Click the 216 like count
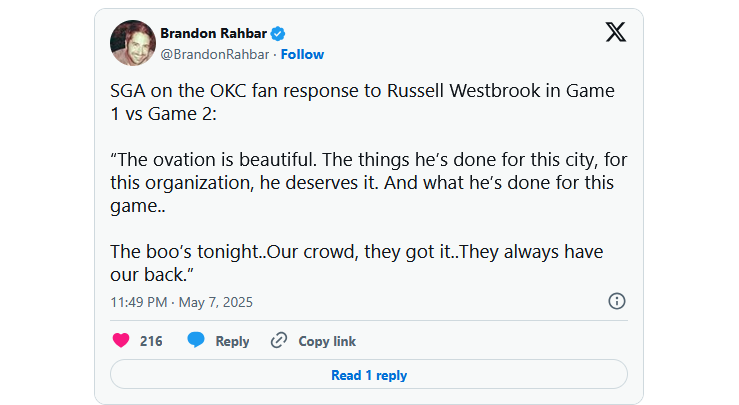This screenshot has width=739, height=405. (151, 341)
